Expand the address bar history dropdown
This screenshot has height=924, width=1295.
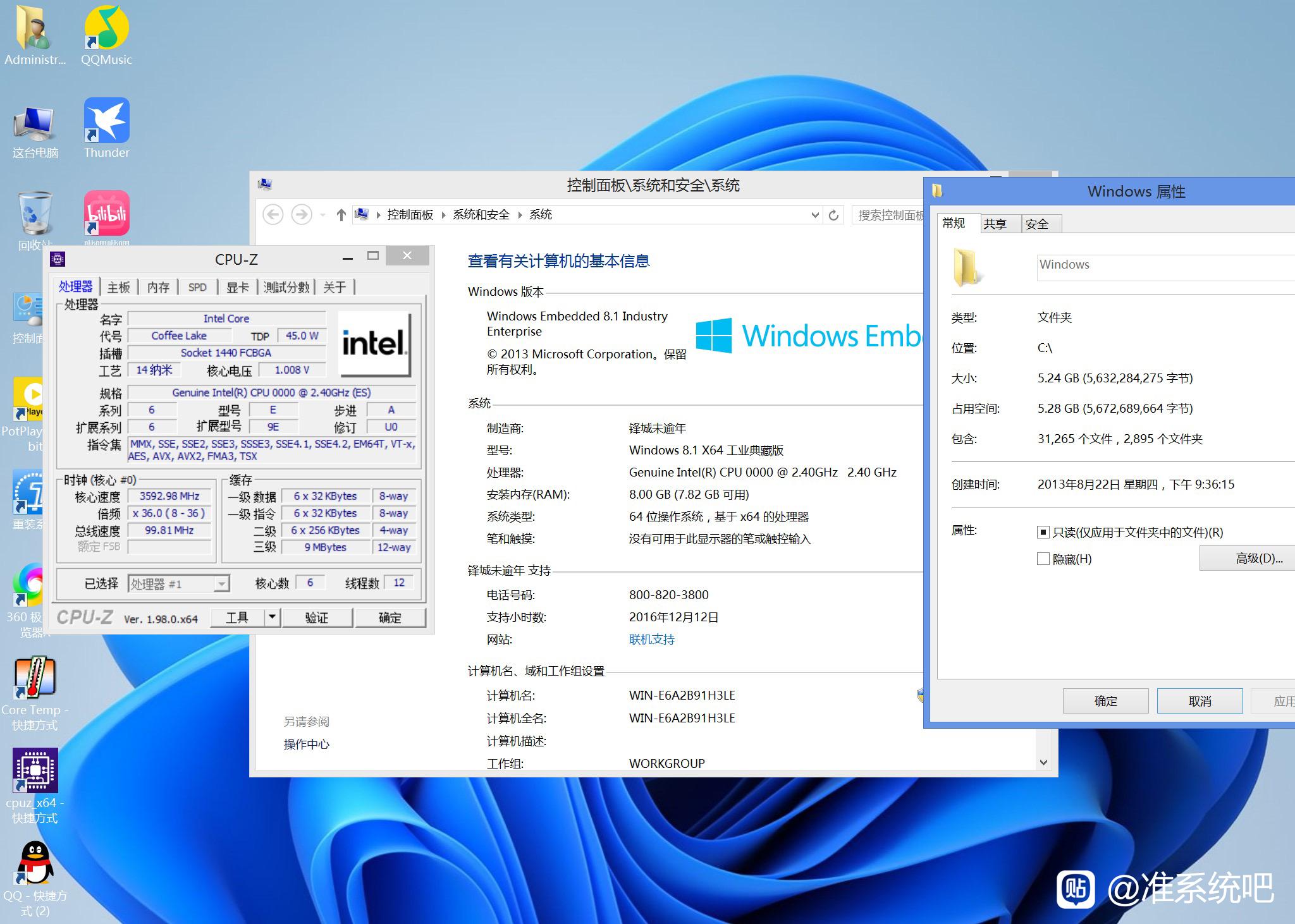pyautogui.click(x=815, y=216)
